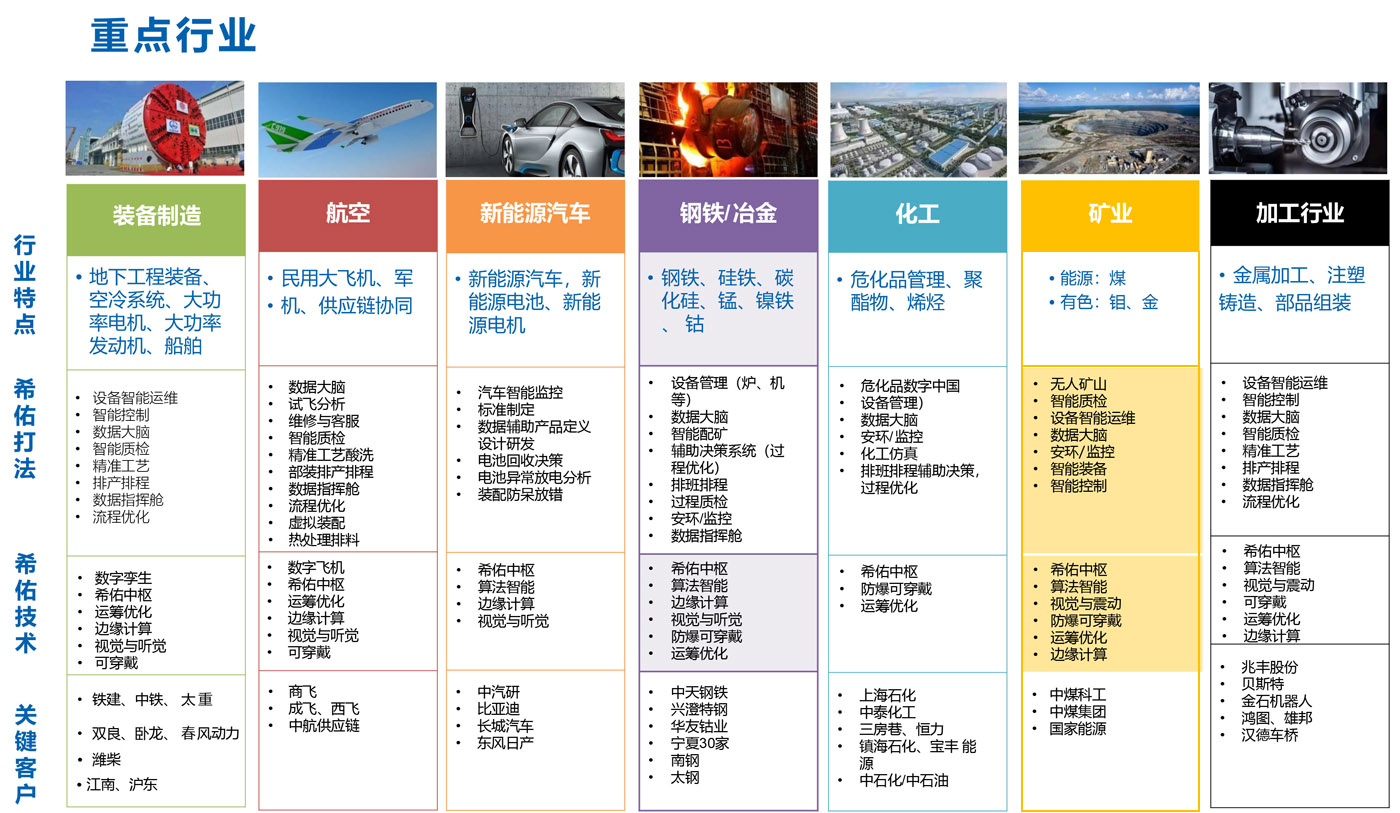The image size is (1400, 813).
Task: Click the passenger airplane photo
Action: (348, 129)
